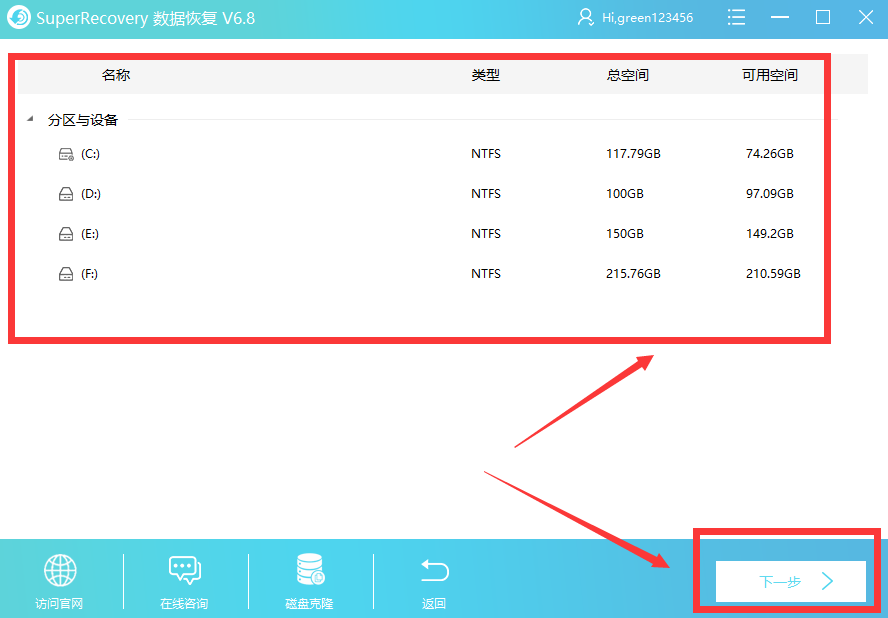Screen dimensions: 888x618
Task: Sort by the 总空间 column header
Action: click(x=627, y=75)
